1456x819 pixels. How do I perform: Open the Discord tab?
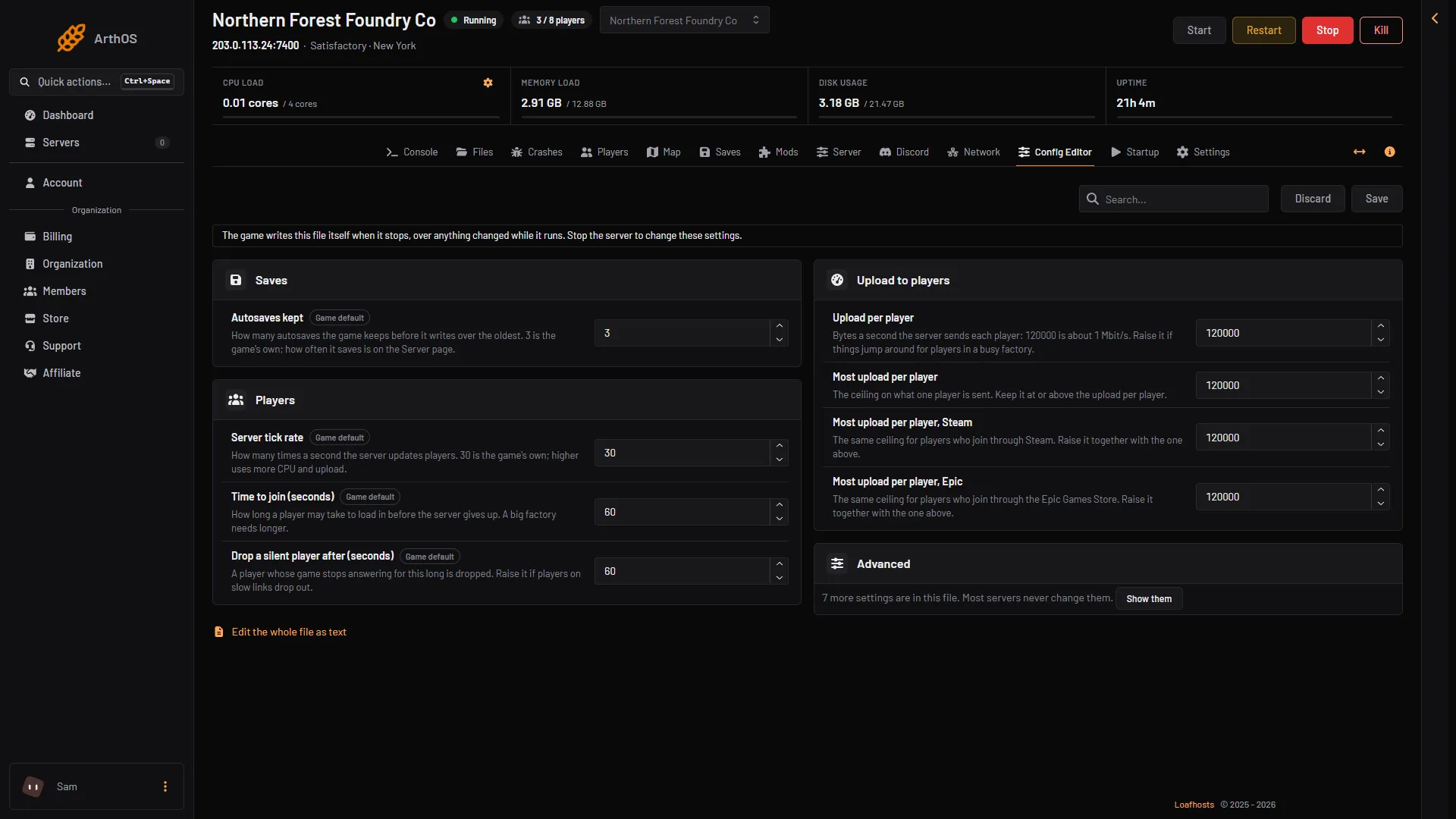click(x=904, y=152)
